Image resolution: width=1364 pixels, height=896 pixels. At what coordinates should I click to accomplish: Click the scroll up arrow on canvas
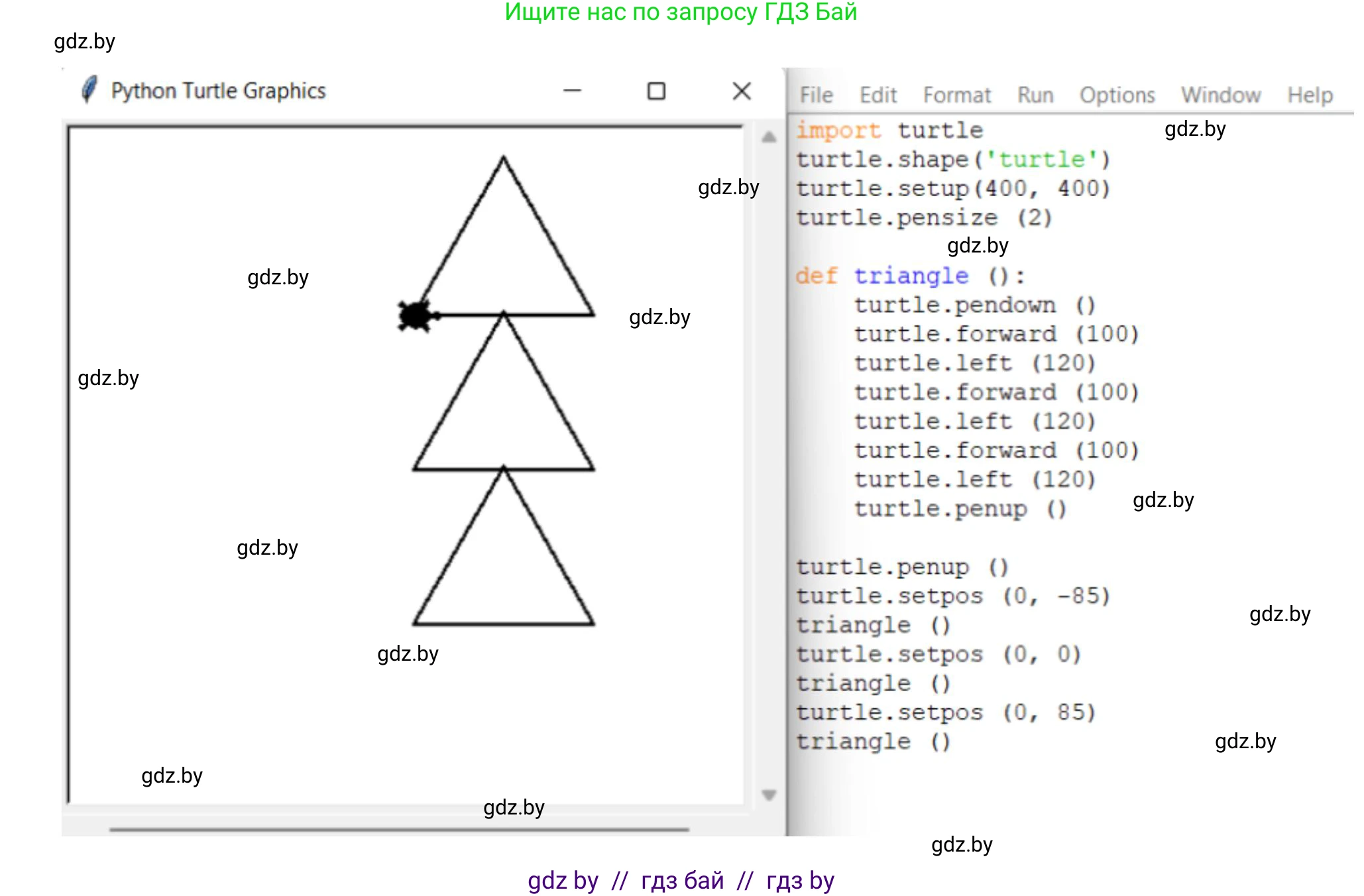click(769, 137)
